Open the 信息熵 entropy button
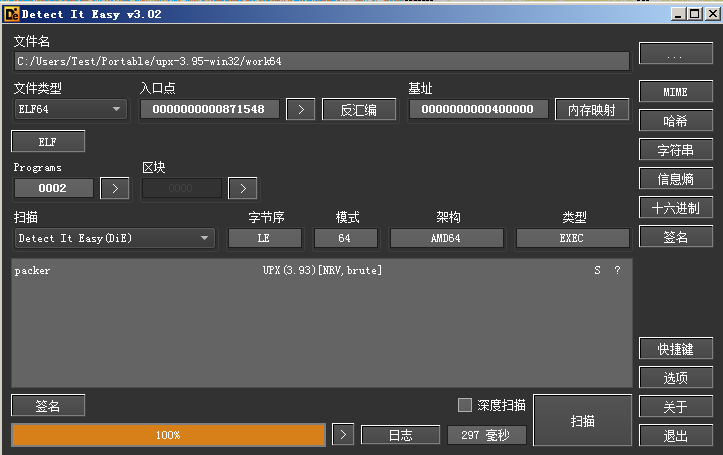Viewport: 723px width, 455px height. click(676, 179)
